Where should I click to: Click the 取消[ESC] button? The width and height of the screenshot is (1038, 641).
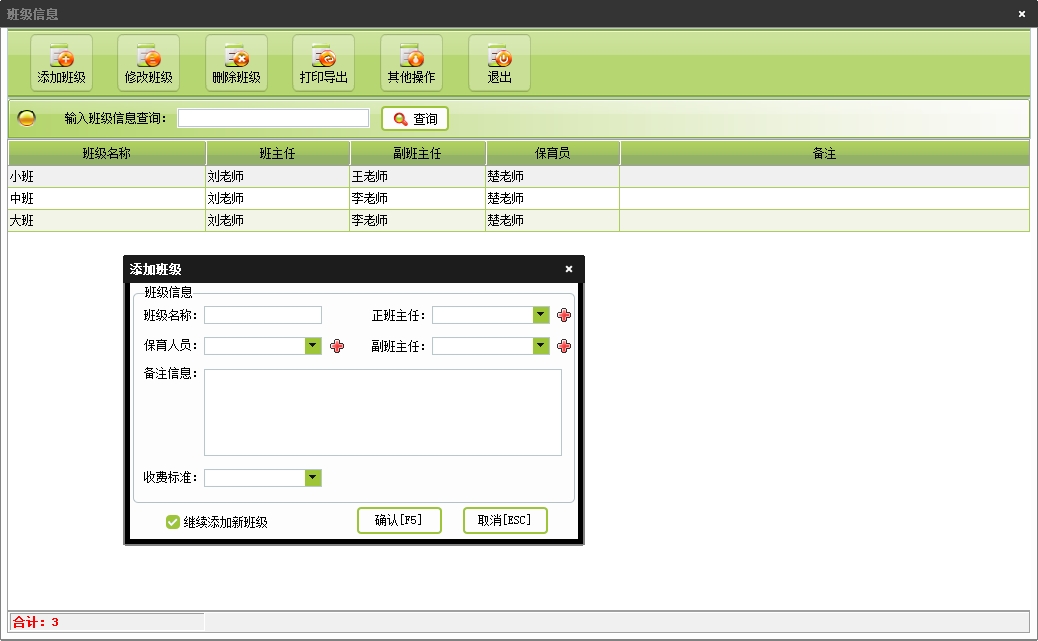505,520
